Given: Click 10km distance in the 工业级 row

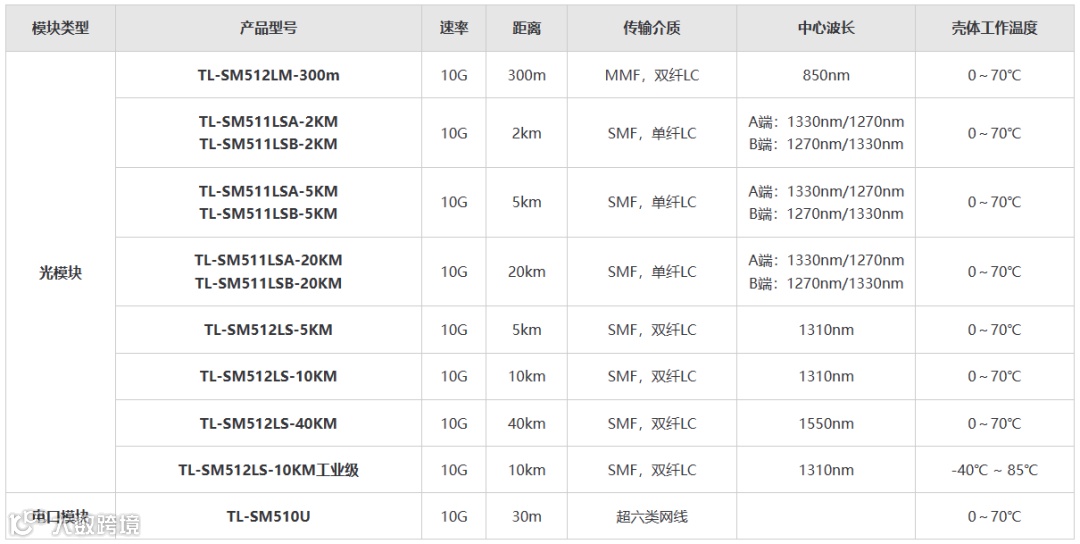Looking at the screenshot, I should pos(527,470).
